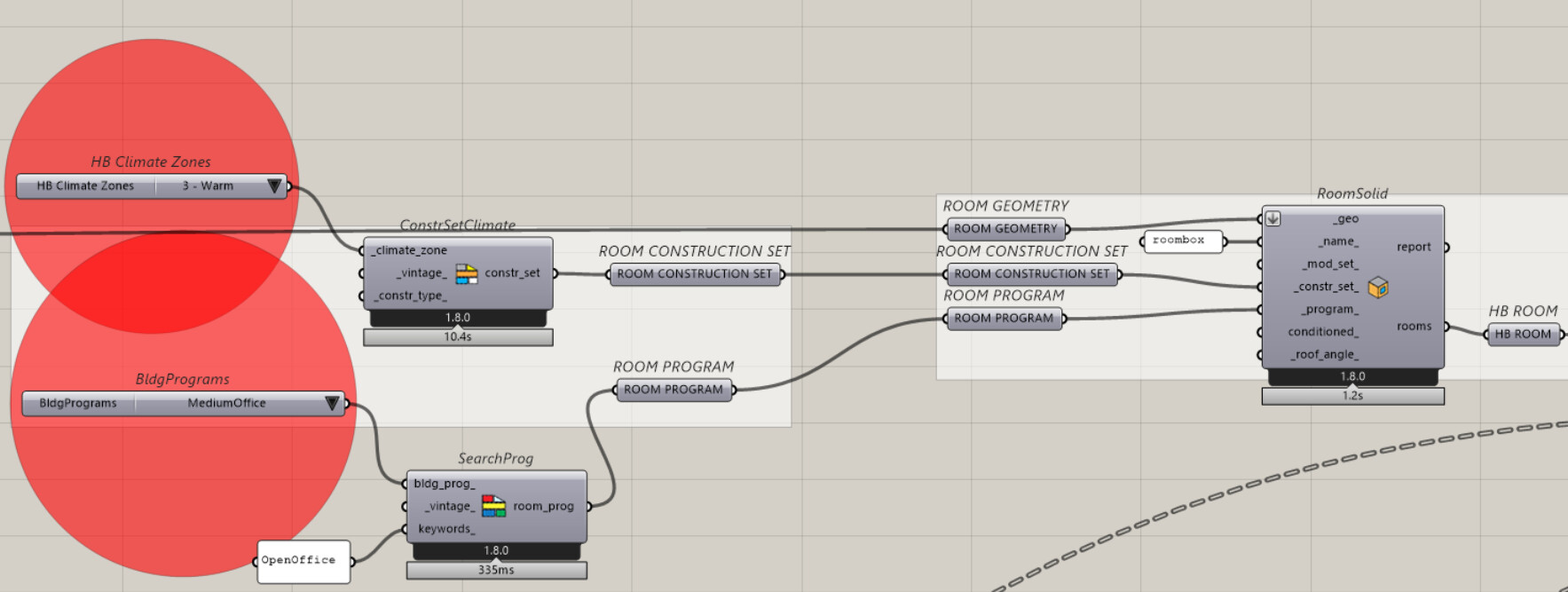
Task: Select the '3 - Warm' value field
Action: pos(209,186)
